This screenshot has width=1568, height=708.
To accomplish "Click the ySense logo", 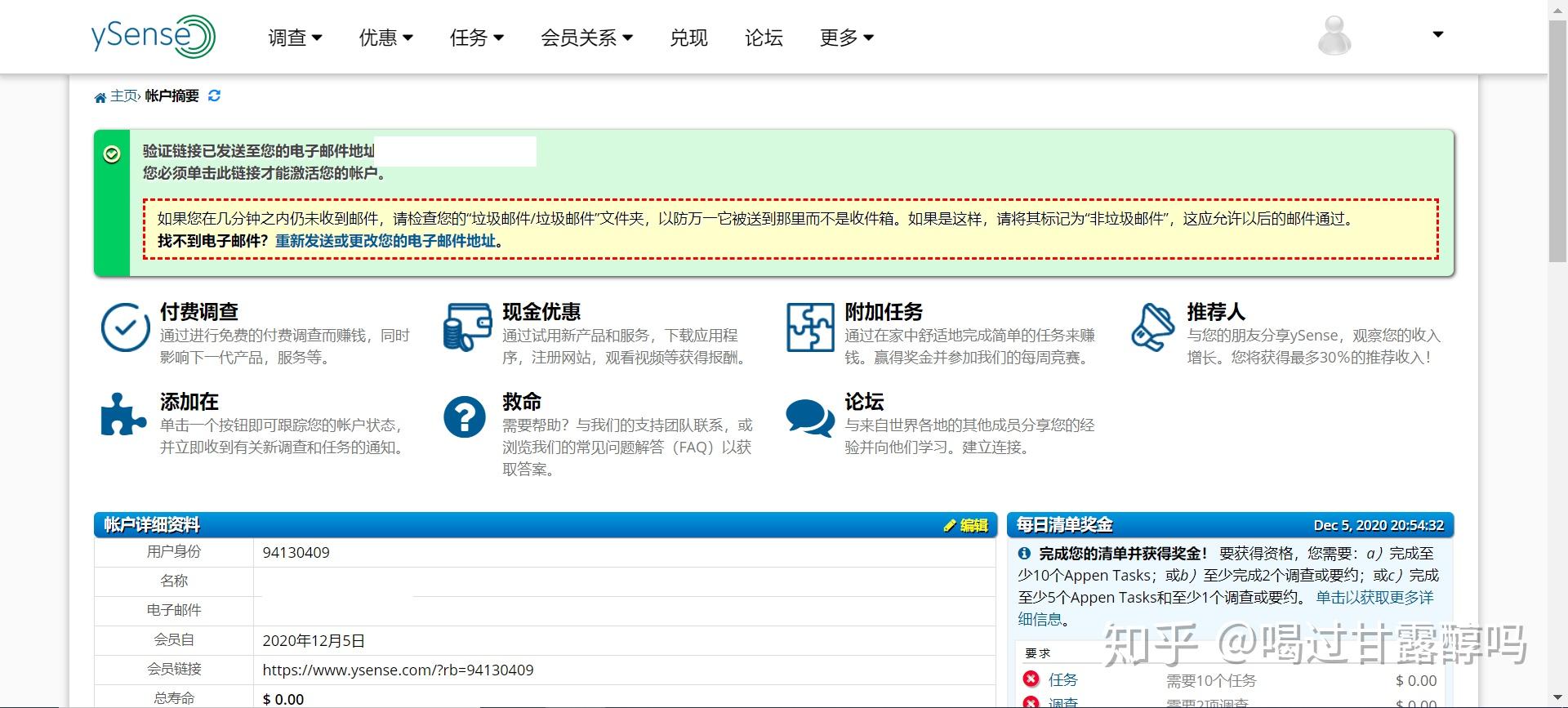I will [153, 37].
